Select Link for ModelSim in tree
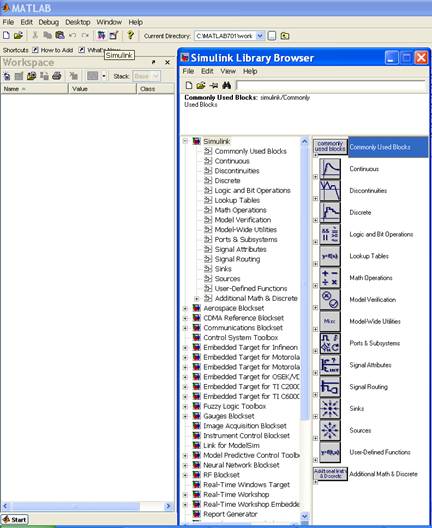This screenshot has height=528, width=432. pos(231,446)
